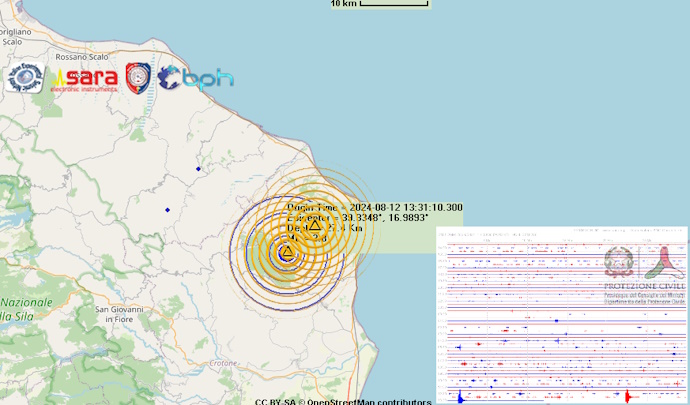The width and height of the screenshot is (690, 405).
Task: Click the blue waveform burst at seismogram bottom-left
Action: [x=459, y=396]
